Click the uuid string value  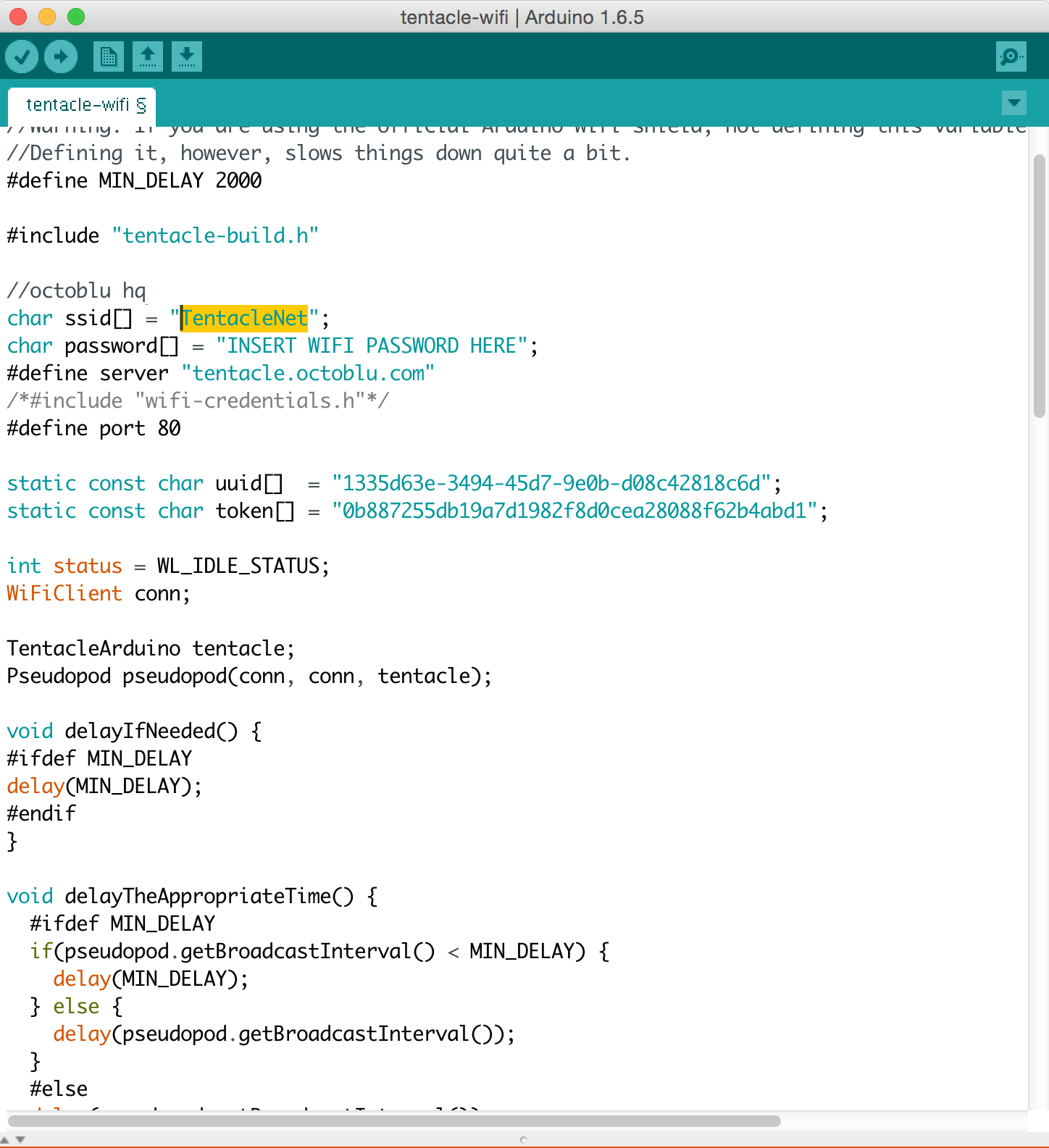point(551,483)
